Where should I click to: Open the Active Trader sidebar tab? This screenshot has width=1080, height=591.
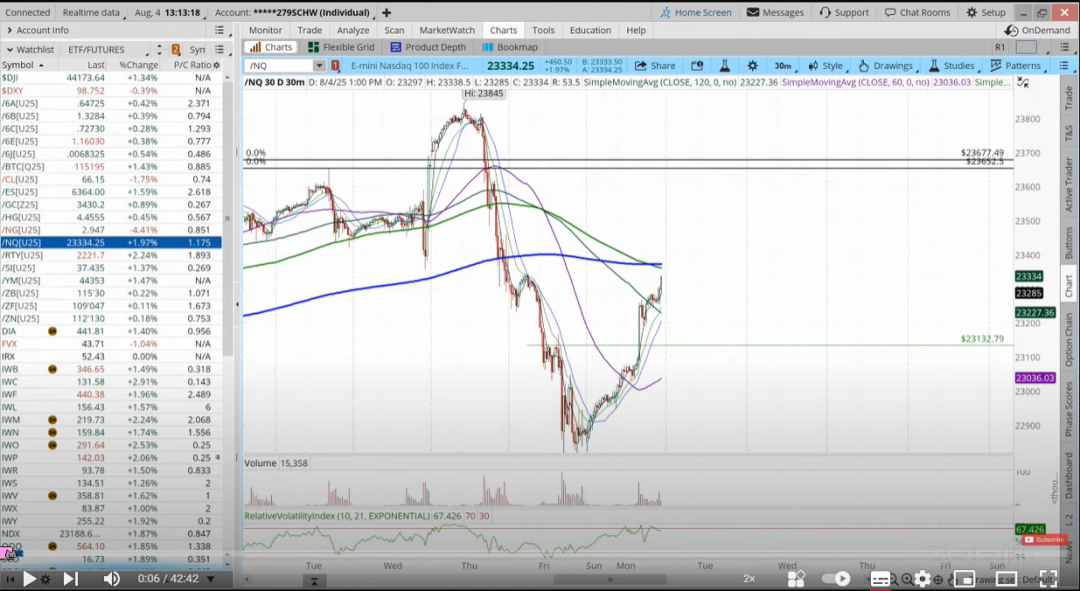point(1068,184)
